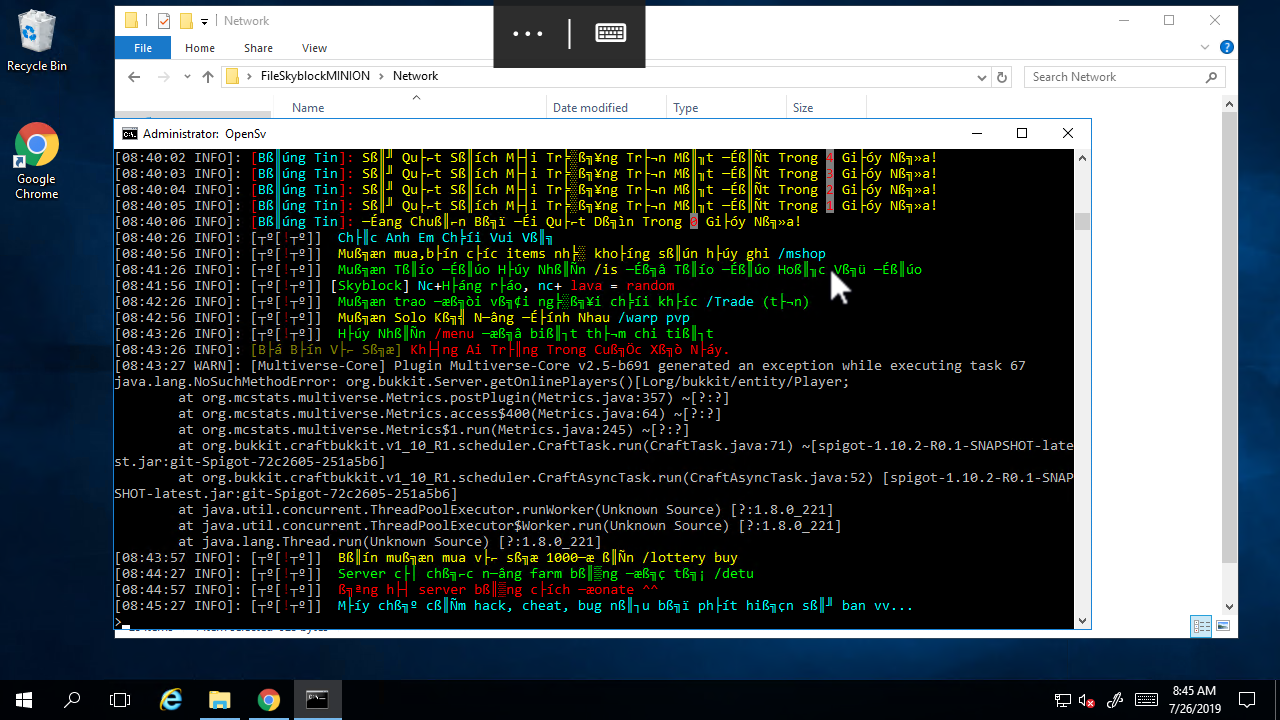Sort files by Date modified column

point(590,108)
